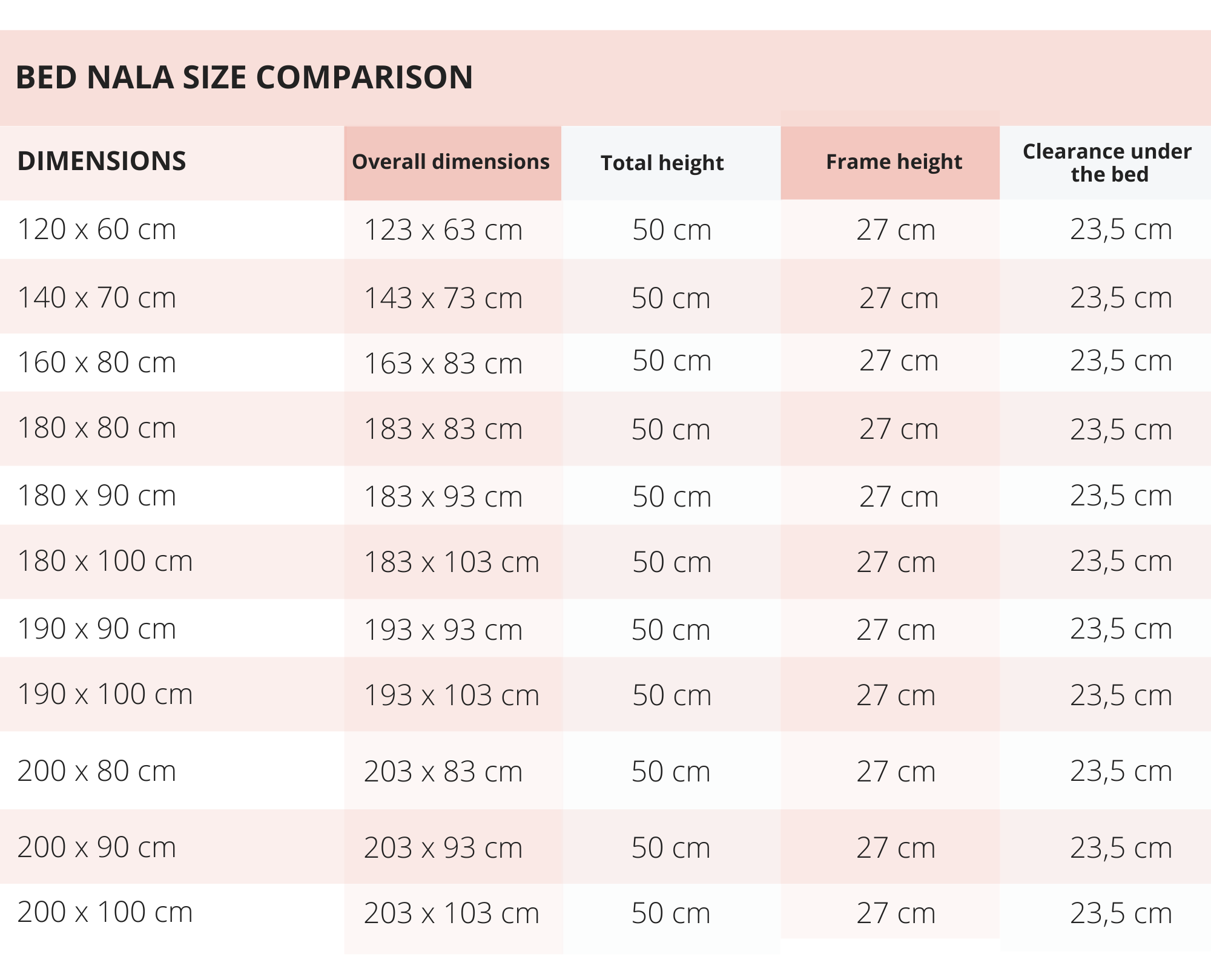Screen dimensions: 1211x980
Task: Click the '183 x 83 cm' overall cell
Action: click(x=443, y=429)
